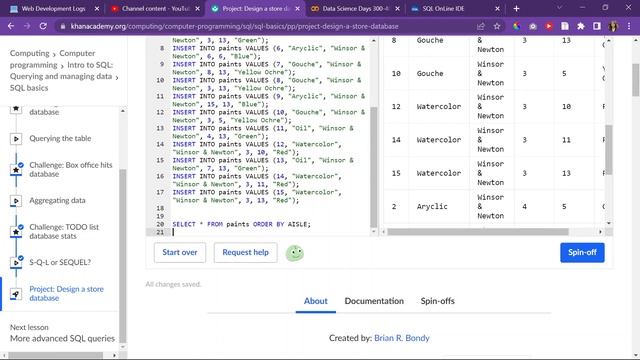Open Intro to SQL breadcrumb link
640x360 pixels.
pos(61,71)
